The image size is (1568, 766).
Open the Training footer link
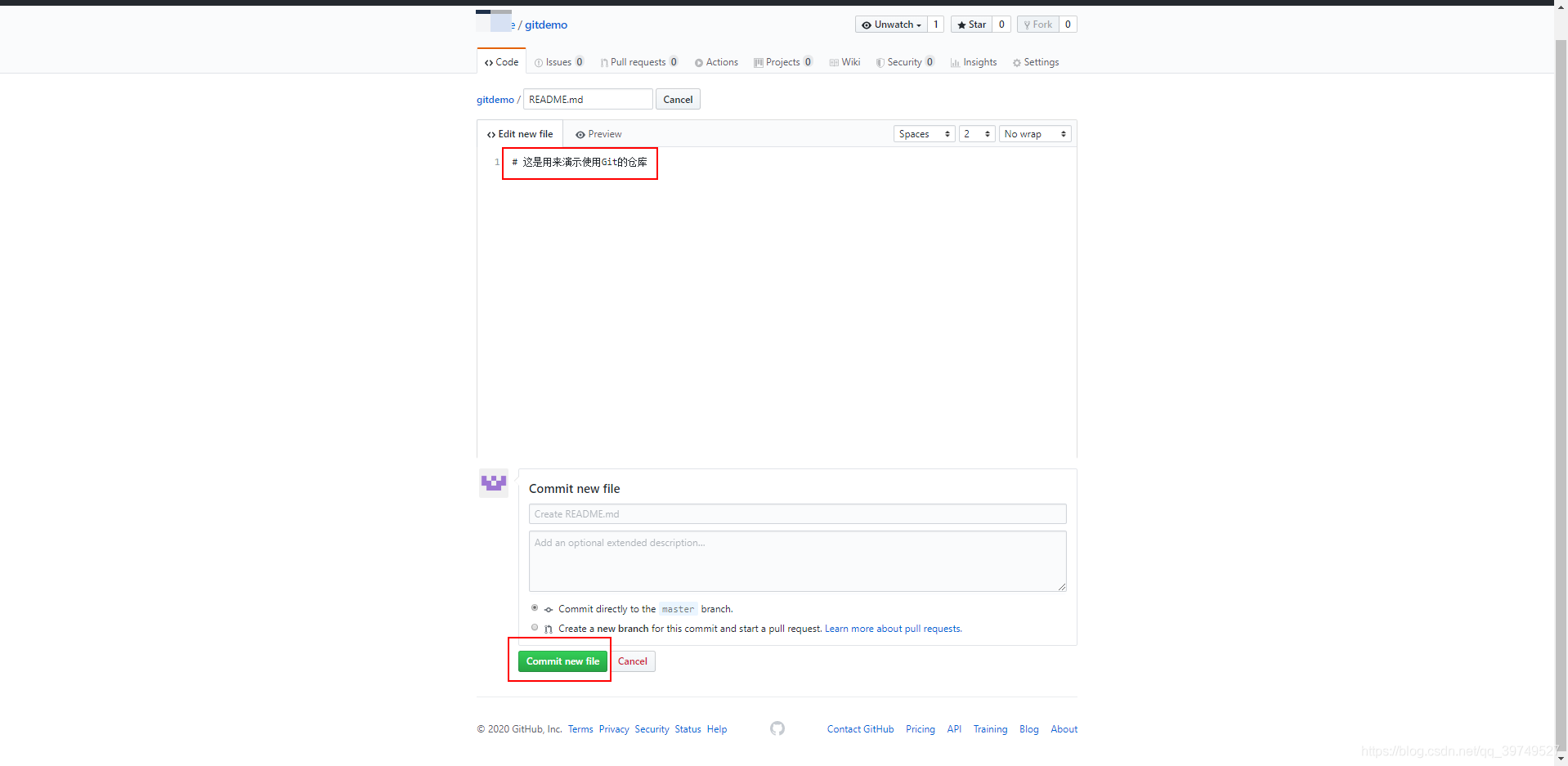point(990,729)
